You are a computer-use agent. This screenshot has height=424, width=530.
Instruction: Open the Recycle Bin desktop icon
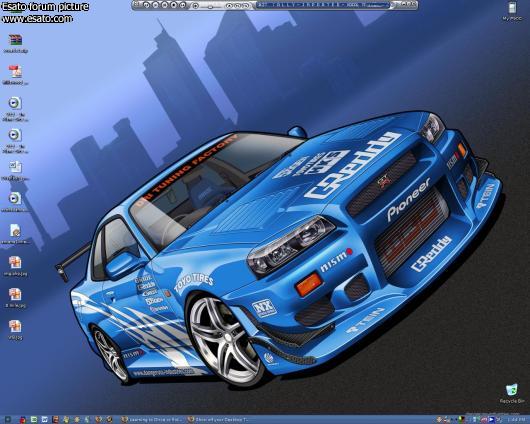(x=512, y=394)
